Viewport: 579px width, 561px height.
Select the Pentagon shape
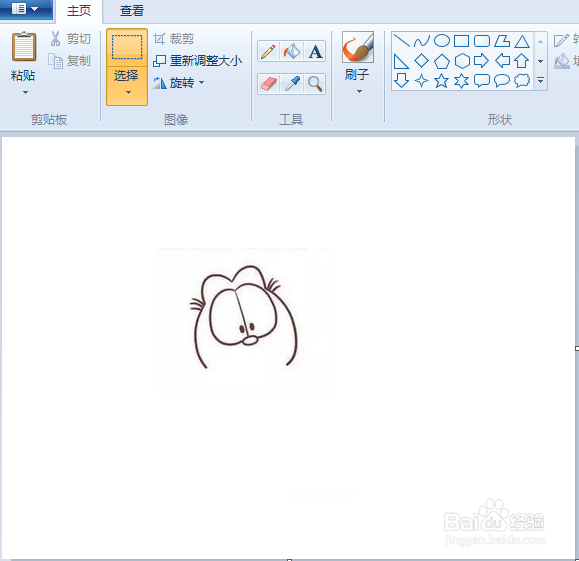tap(442, 61)
